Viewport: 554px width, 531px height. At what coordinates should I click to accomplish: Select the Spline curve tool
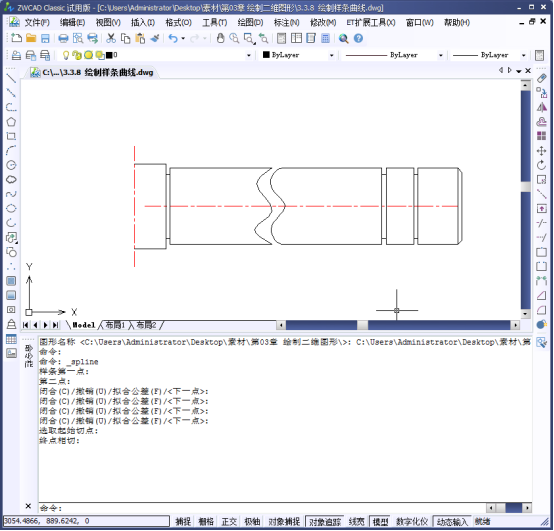(11, 194)
